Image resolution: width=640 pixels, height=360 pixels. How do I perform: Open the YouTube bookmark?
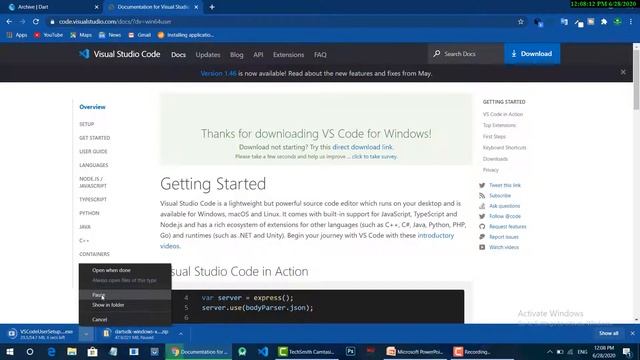49,35
